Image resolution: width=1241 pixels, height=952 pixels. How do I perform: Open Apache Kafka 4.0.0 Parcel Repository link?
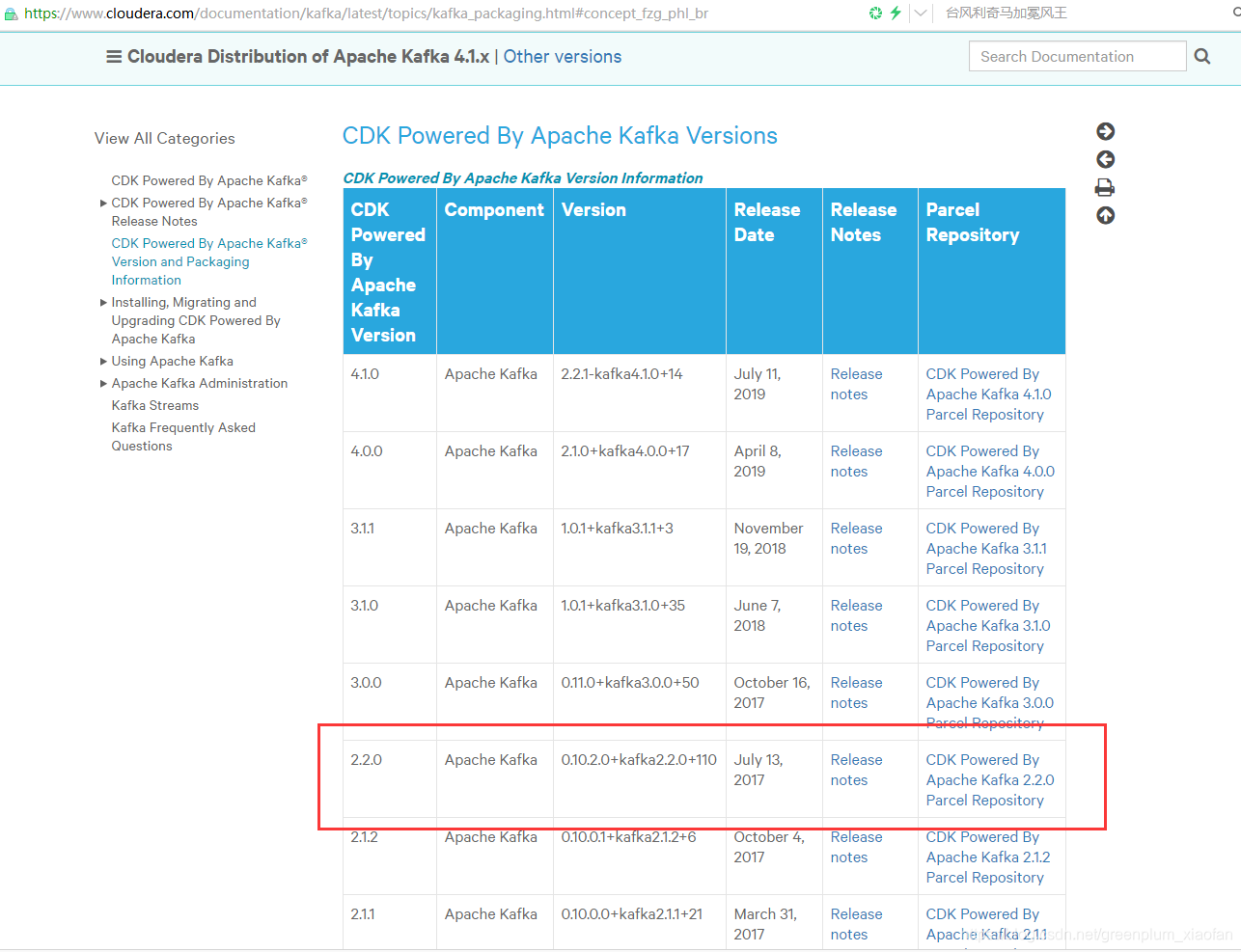(990, 472)
